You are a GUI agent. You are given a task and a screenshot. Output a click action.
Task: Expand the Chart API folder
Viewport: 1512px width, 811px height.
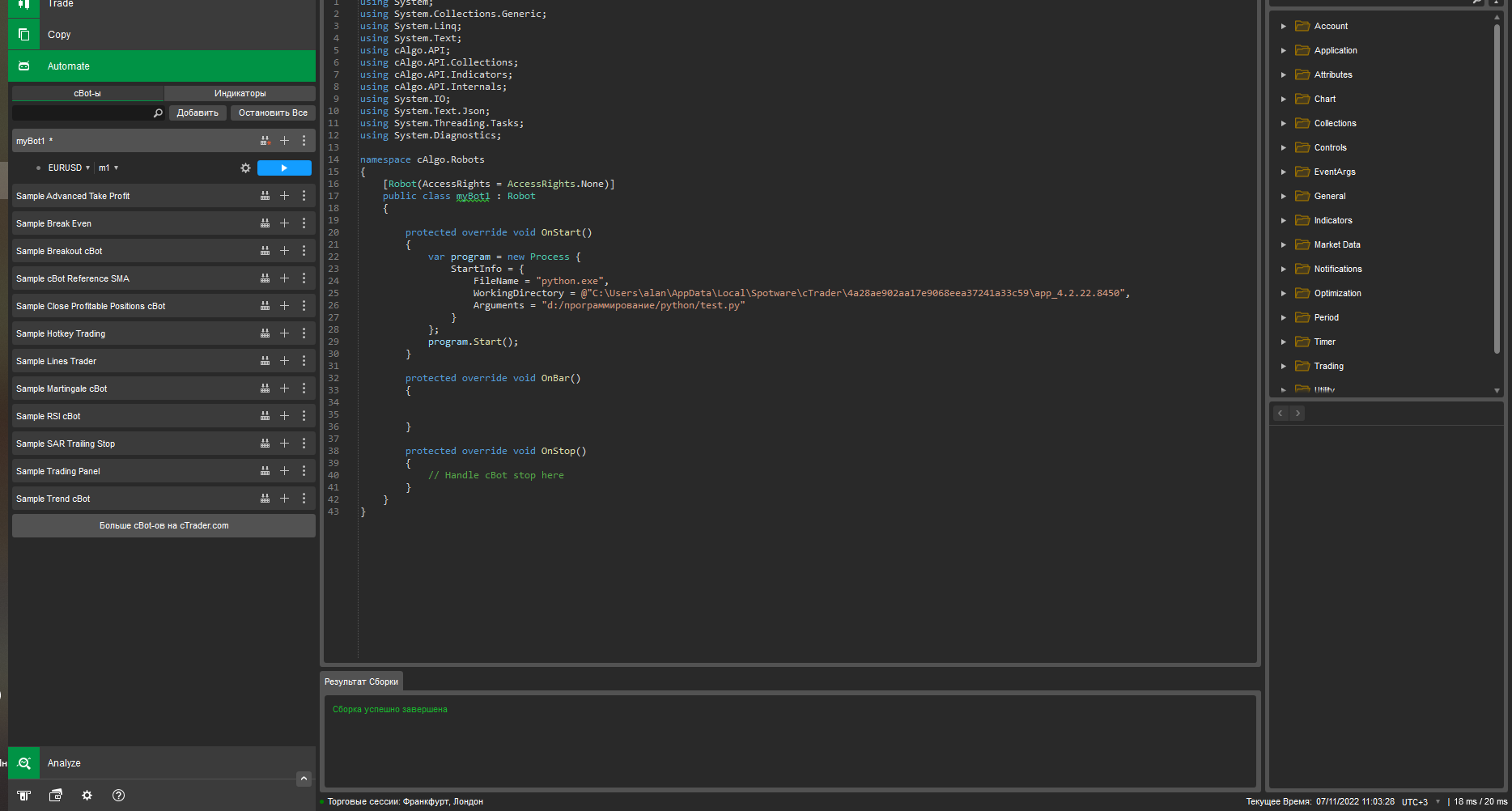[1283, 99]
